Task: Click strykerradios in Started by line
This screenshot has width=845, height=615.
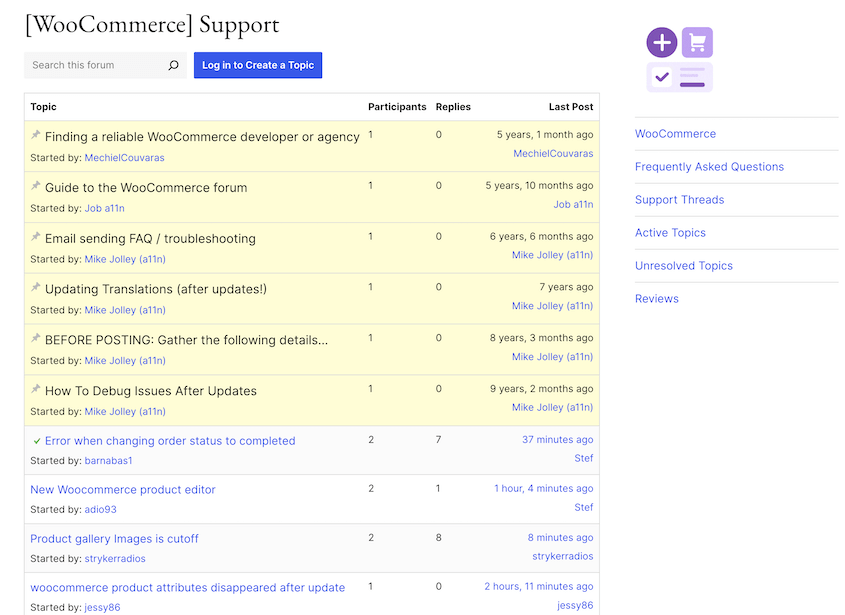Action: coord(115,558)
